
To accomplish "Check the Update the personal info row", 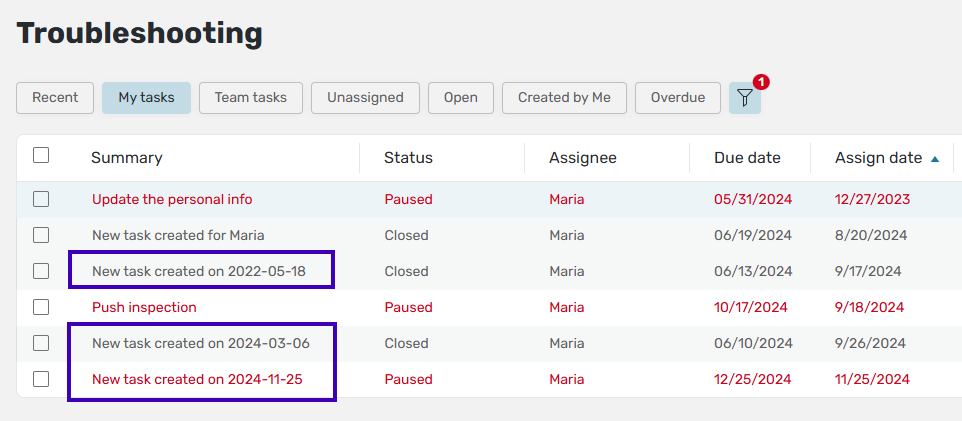I will click(41, 199).
